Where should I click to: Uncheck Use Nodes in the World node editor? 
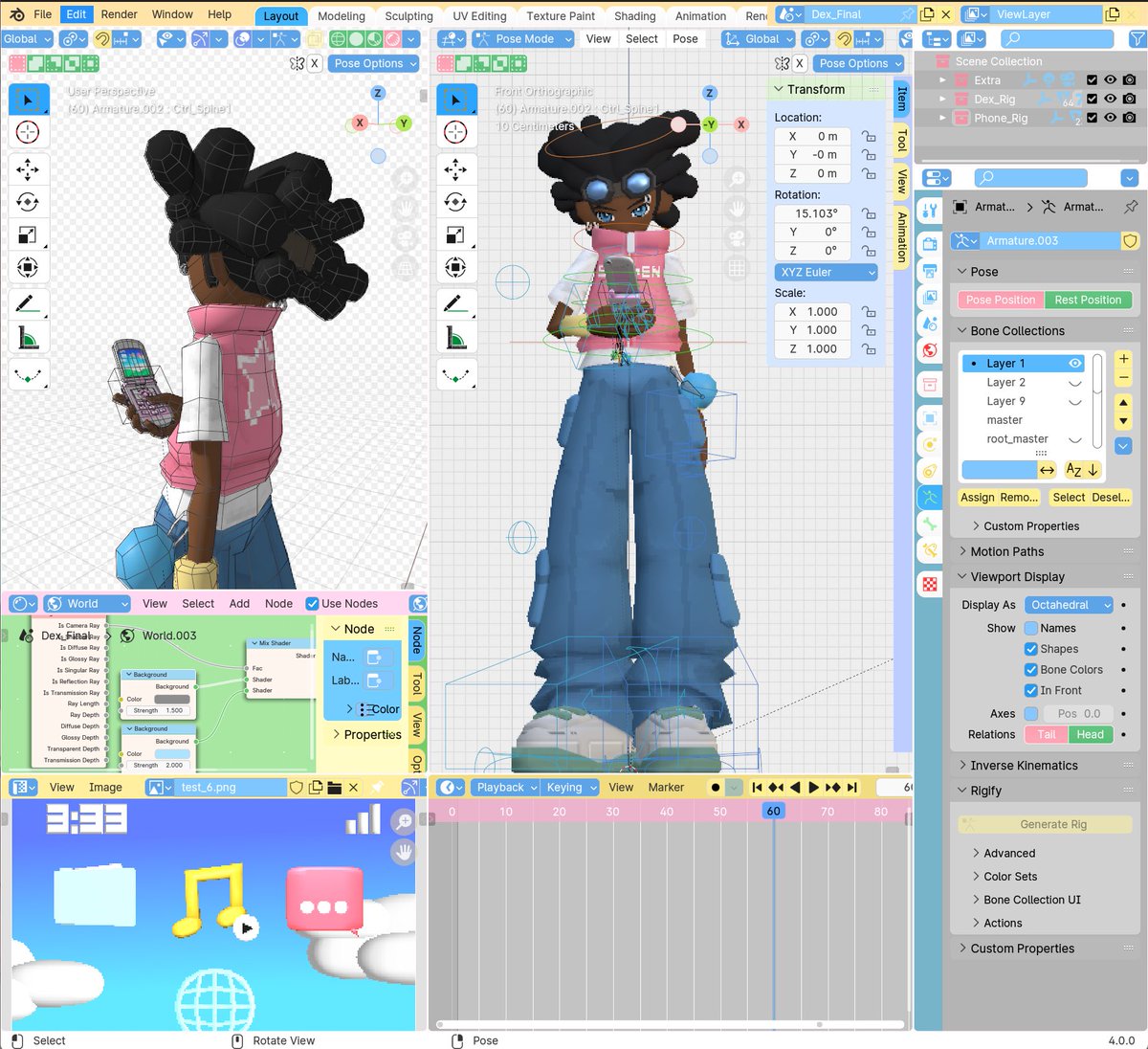312,604
